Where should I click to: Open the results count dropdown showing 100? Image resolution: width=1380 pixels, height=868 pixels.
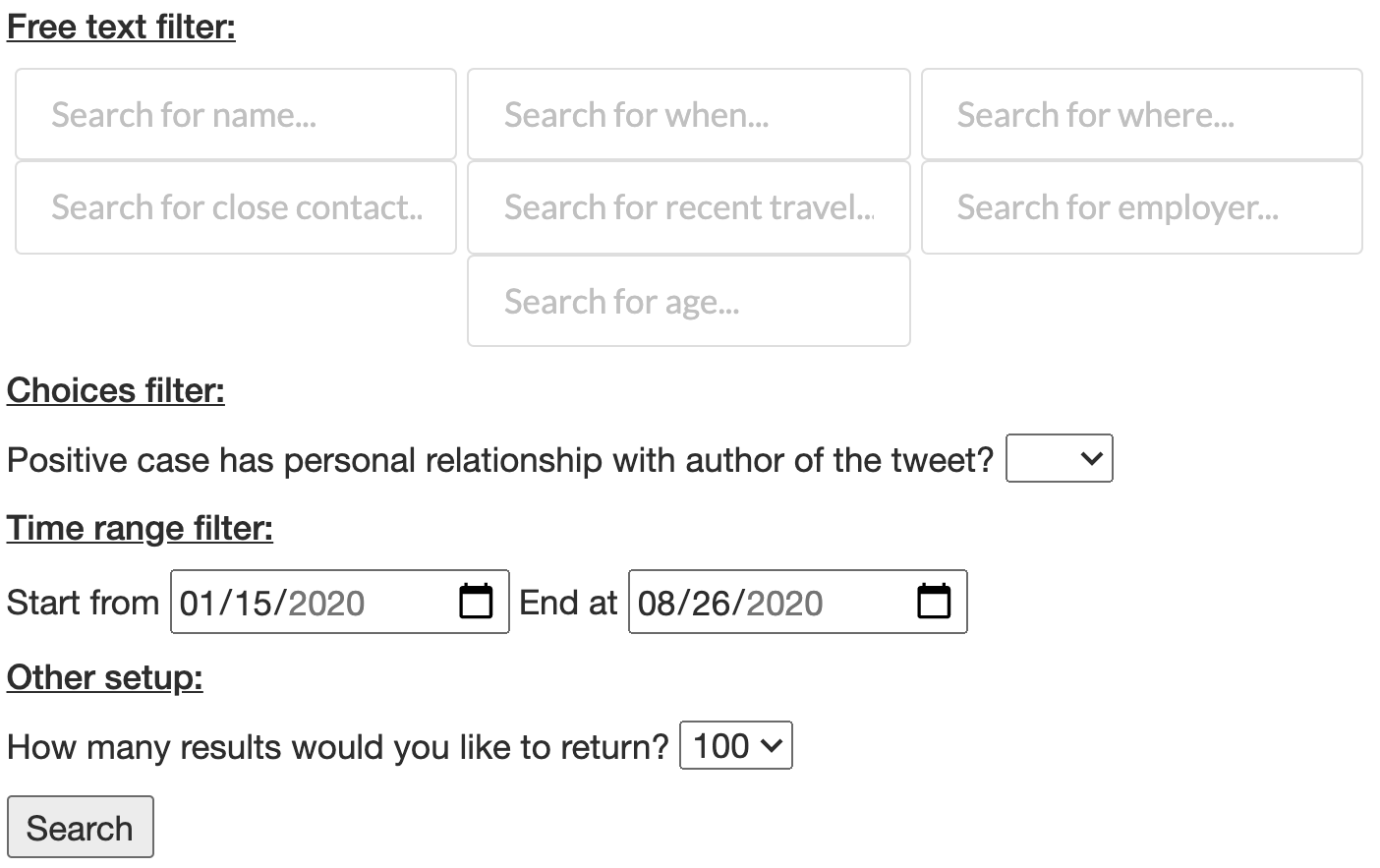point(735,745)
